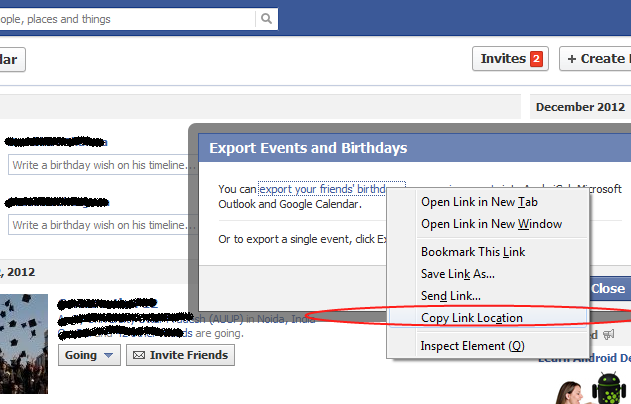Expand the Going status dropdown

click(x=89, y=355)
